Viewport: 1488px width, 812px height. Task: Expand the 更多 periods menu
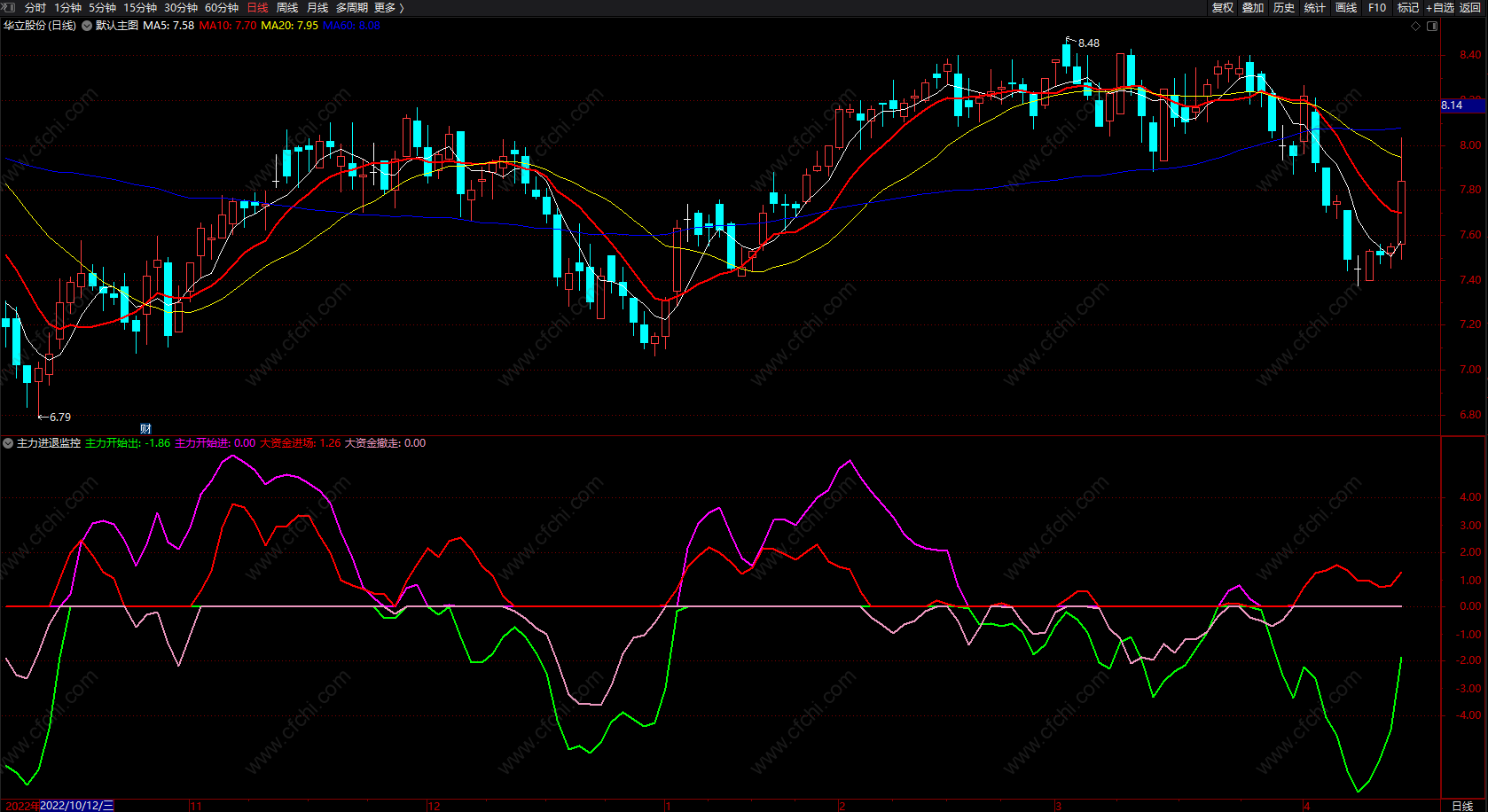[x=389, y=8]
